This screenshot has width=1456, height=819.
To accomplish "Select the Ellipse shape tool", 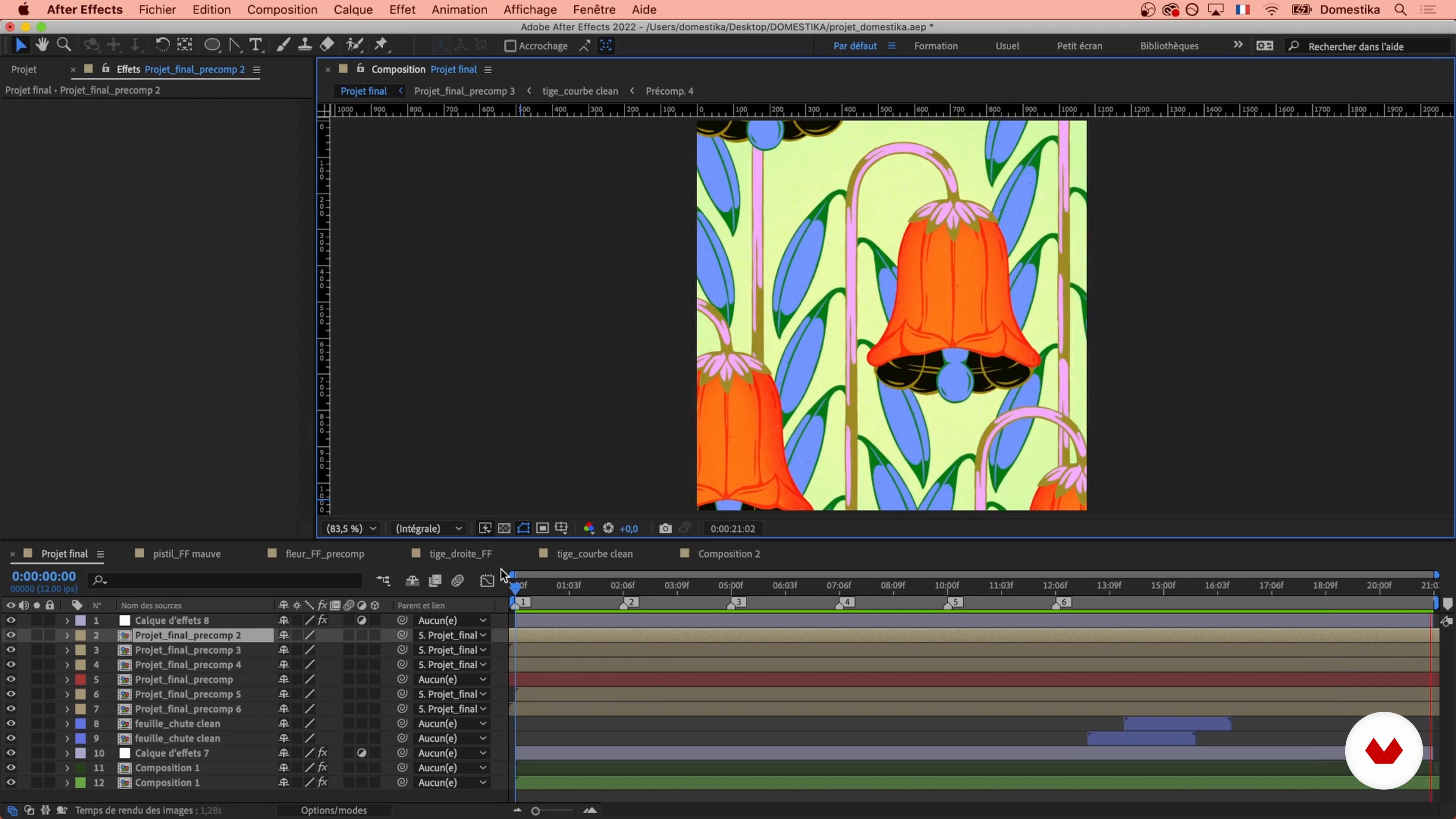I will (x=212, y=45).
